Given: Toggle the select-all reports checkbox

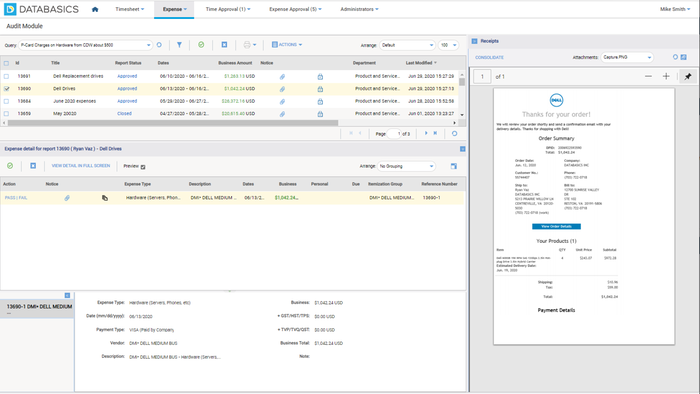Looking at the screenshot, I should (x=6, y=63).
